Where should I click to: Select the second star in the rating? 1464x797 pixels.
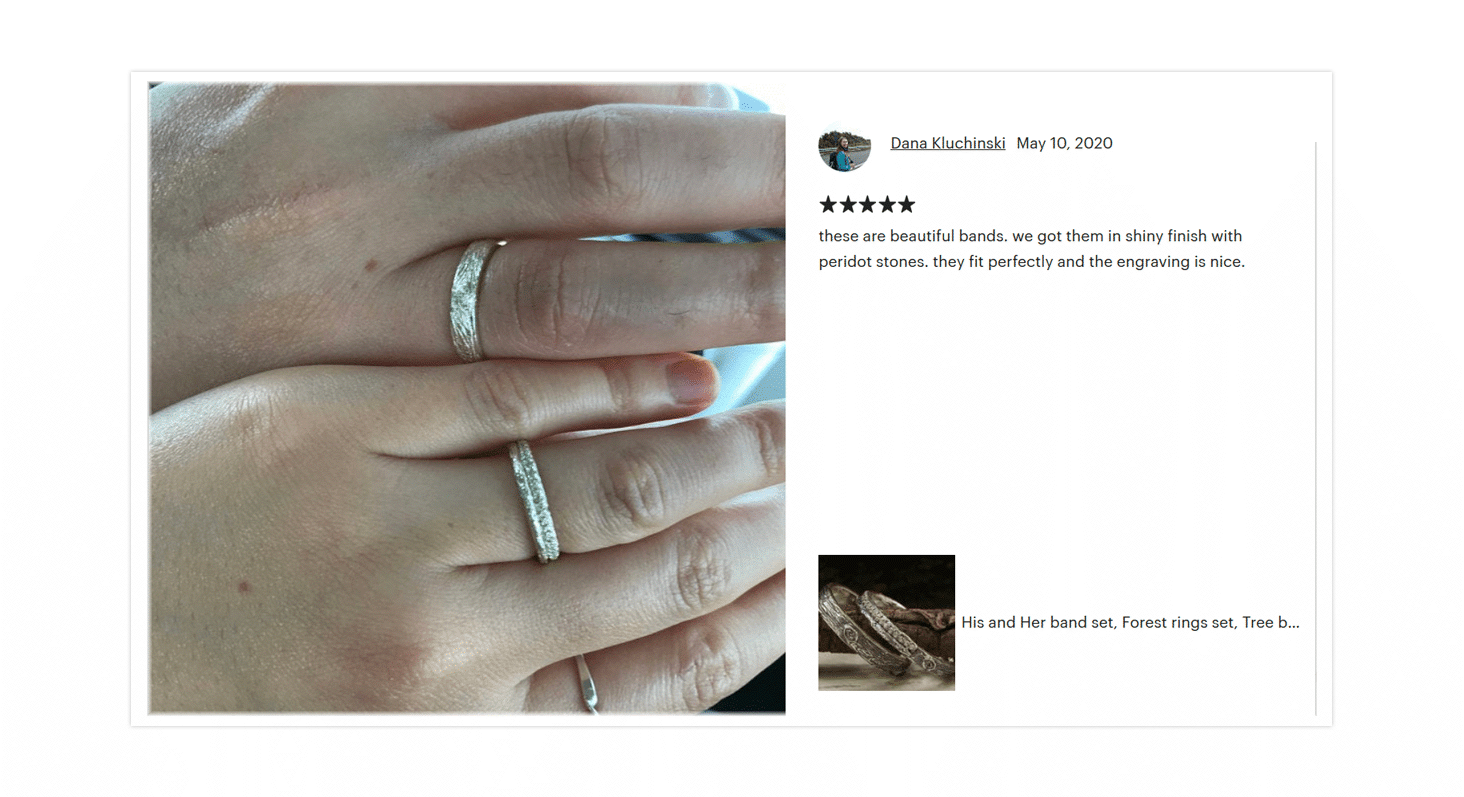(x=847, y=205)
